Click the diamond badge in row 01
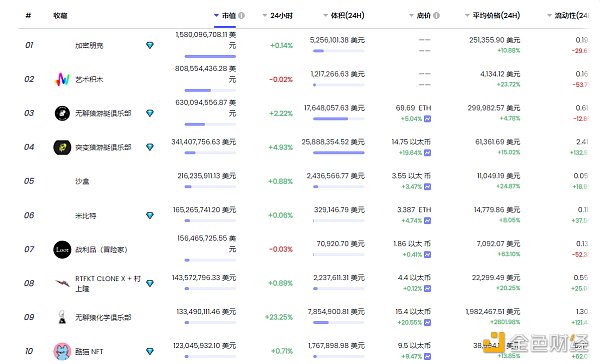The width and height of the screenshot is (600, 364). [150, 45]
